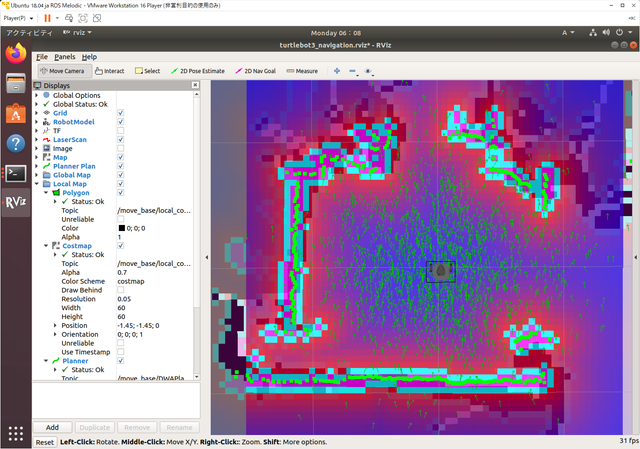The height and width of the screenshot is (449, 640).
Task: Select the Interact tool
Action: (x=109, y=71)
